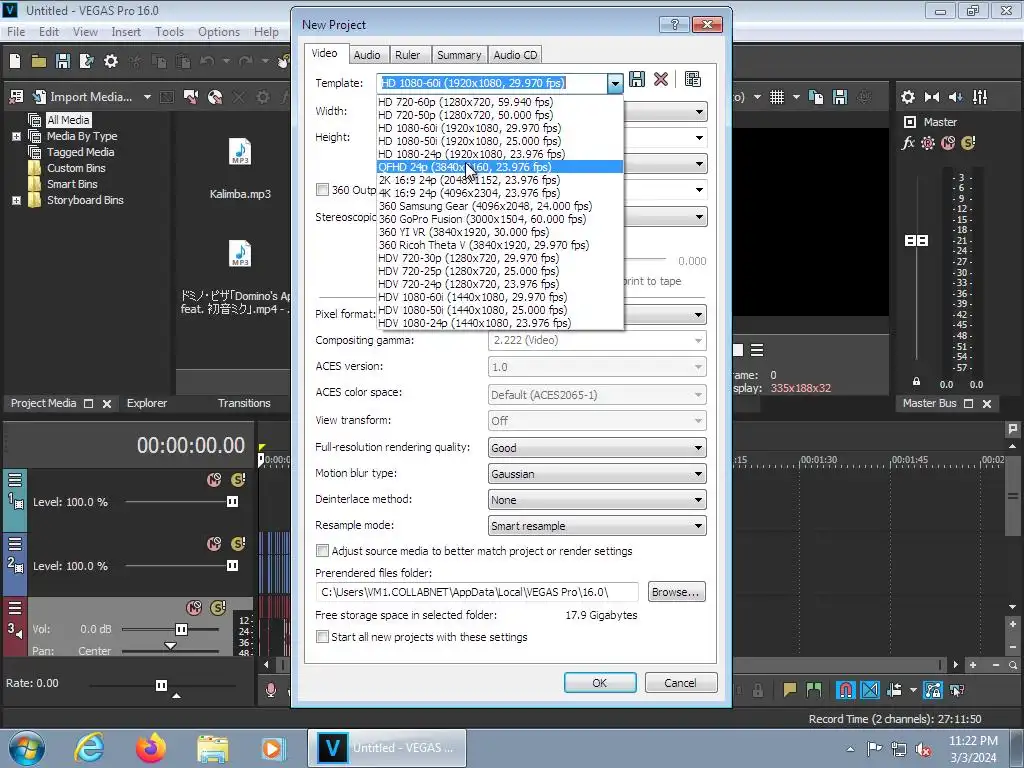Open Project Properties gear in main toolbar
Viewport: 1024px width, 768px height.
(x=111, y=61)
